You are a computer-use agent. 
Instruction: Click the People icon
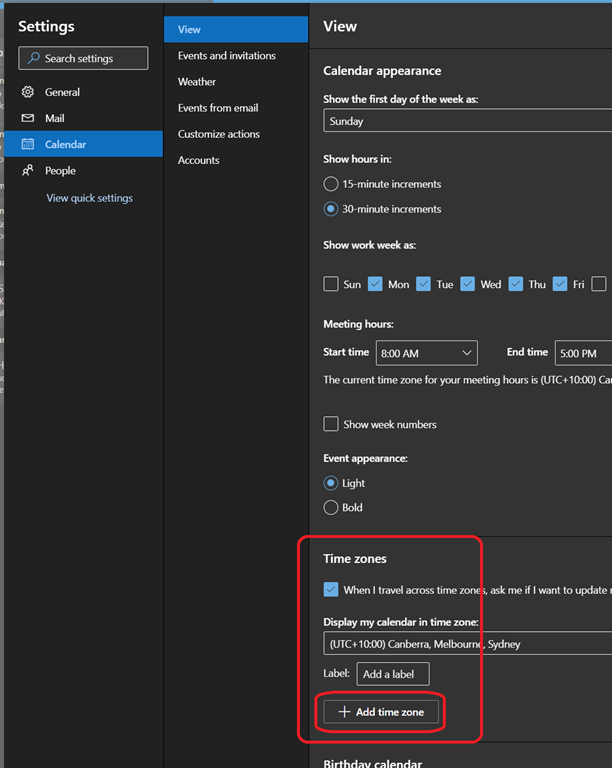pyautogui.click(x=28, y=170)
